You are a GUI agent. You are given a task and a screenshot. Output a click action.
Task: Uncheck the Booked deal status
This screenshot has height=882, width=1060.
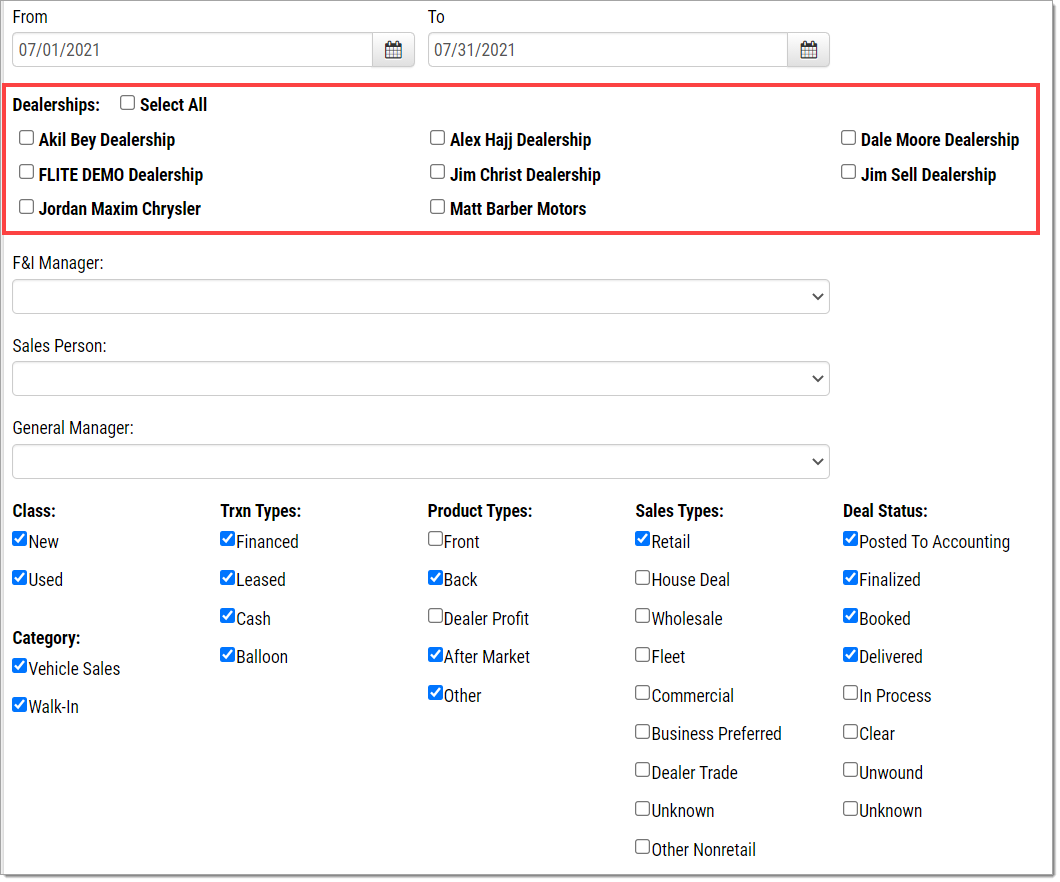click(850, 616)
